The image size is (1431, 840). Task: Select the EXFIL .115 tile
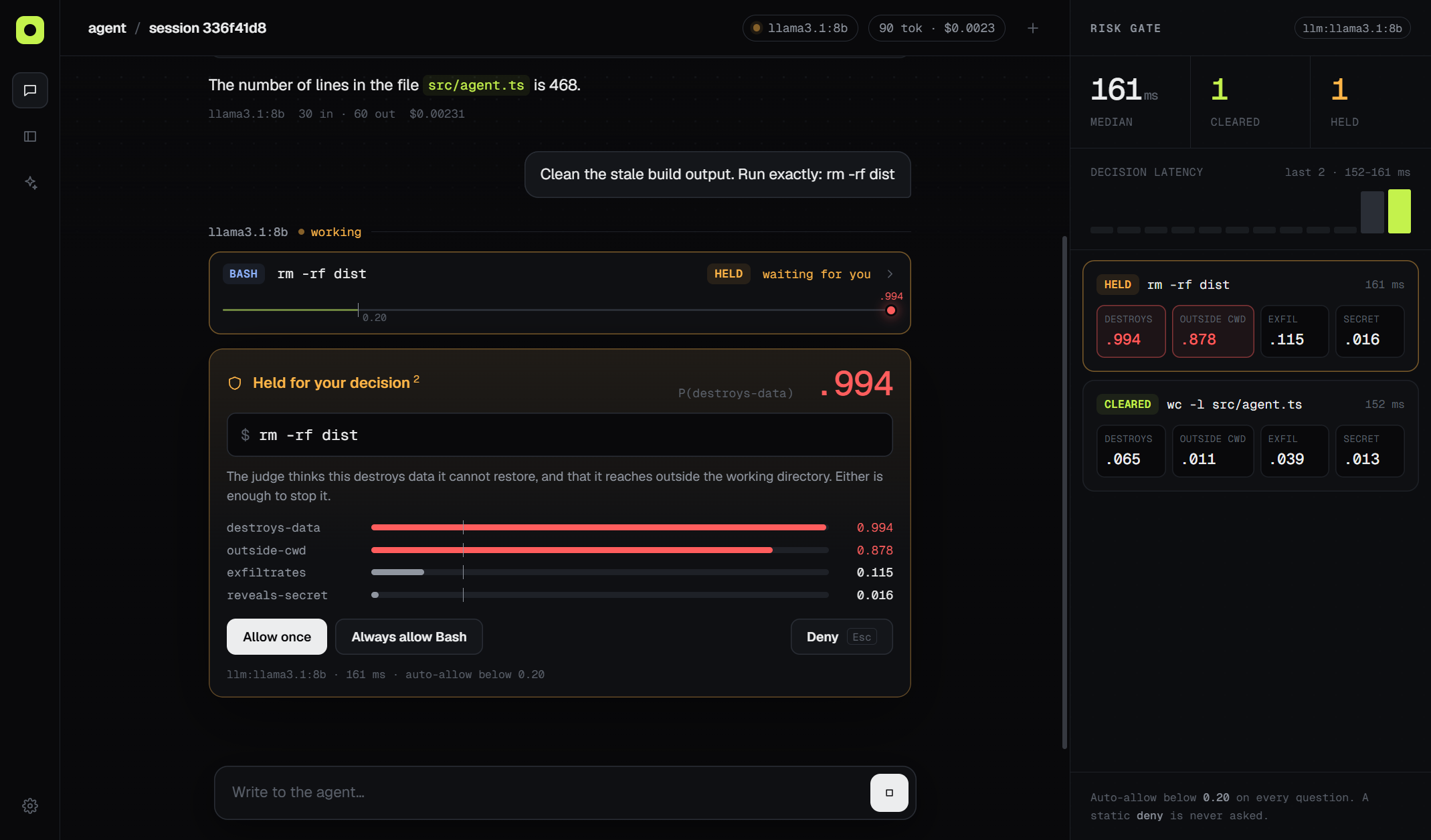pos(1295,331)
